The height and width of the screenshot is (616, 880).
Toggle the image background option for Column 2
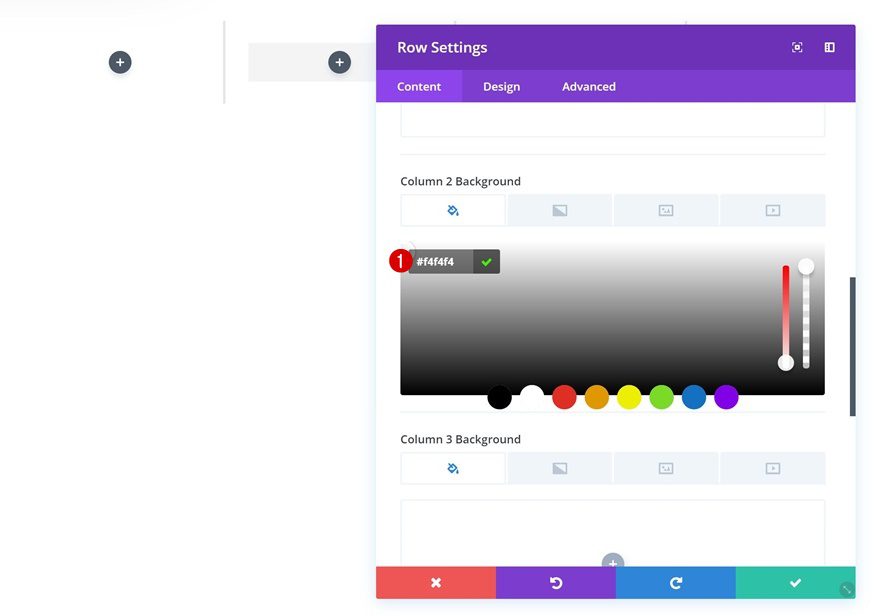click(x=666, y=210)
